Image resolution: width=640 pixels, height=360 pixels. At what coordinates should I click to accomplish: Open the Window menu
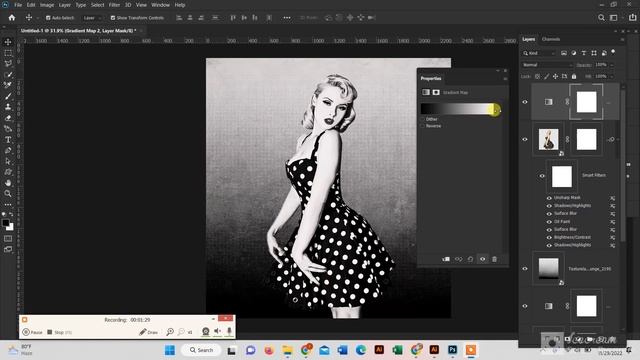[160, 5]
